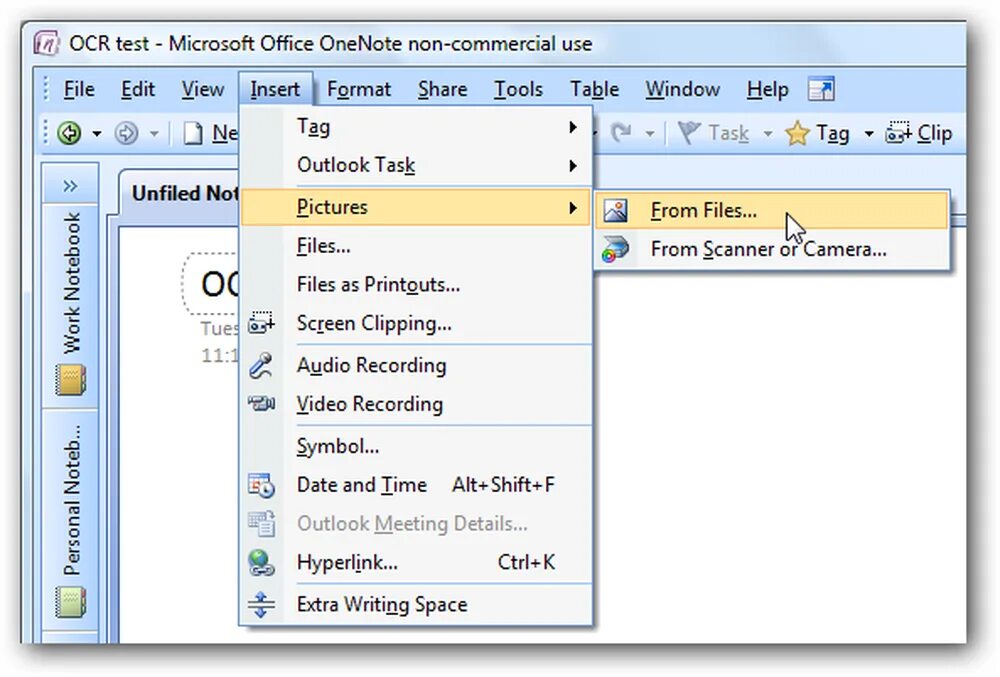The width and height of the screenshot is (1000, 677).
Task: Click the Clip screen clipping toolbar icon
Action: tap(899, 132)
